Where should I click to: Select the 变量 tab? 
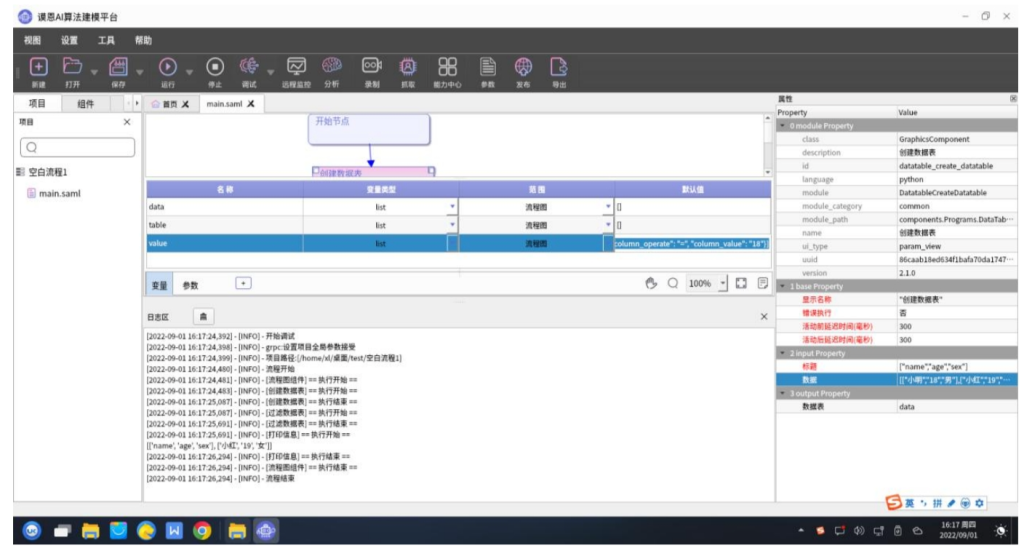pos(160,285)
